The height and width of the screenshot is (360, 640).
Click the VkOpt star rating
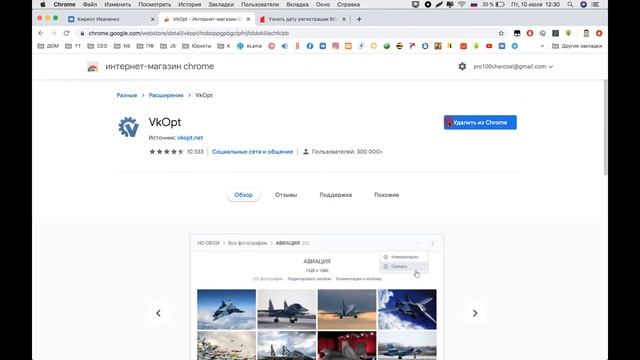[167, 151]
